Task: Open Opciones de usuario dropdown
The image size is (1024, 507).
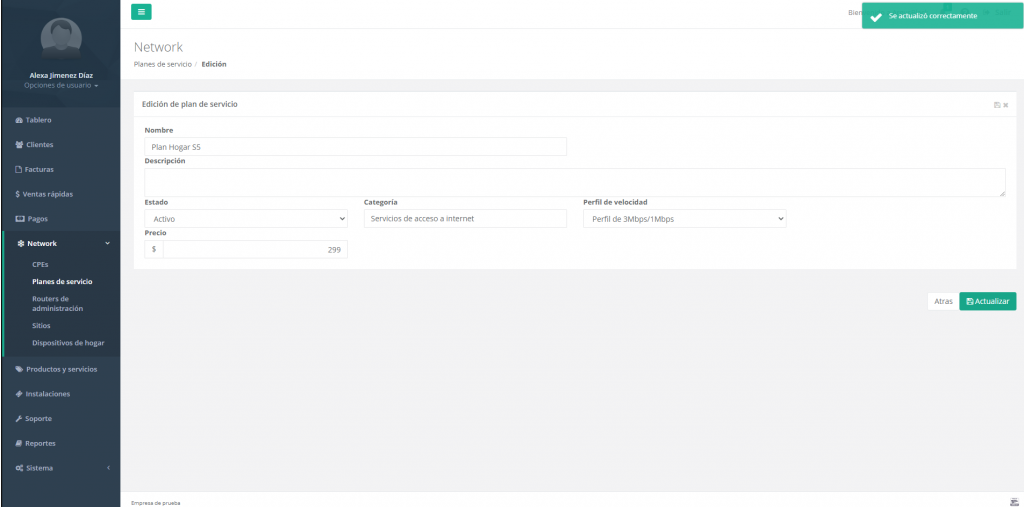Action: pos(61,86)
